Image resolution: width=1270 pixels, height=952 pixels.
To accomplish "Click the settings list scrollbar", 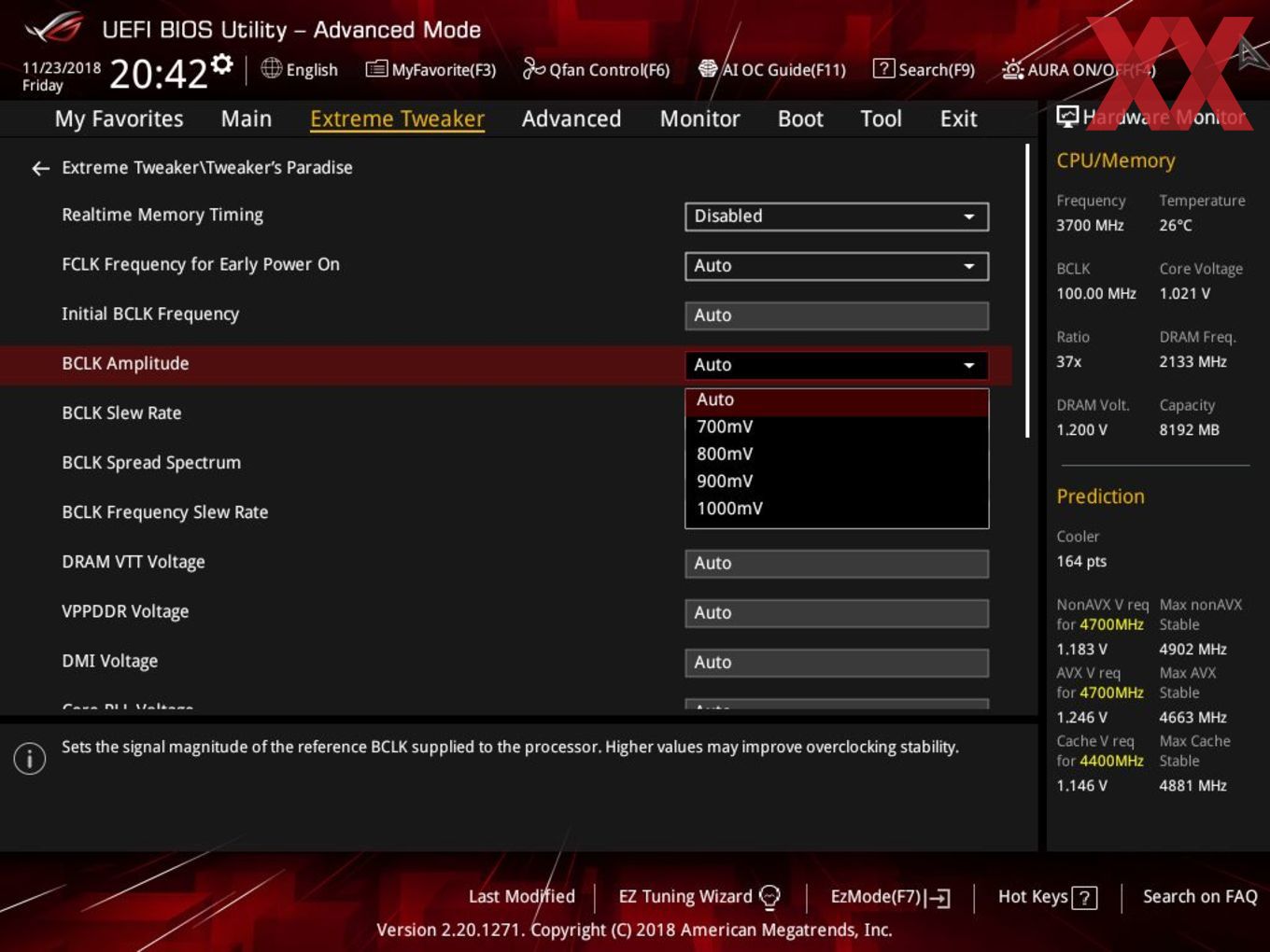I will 1027,289.
